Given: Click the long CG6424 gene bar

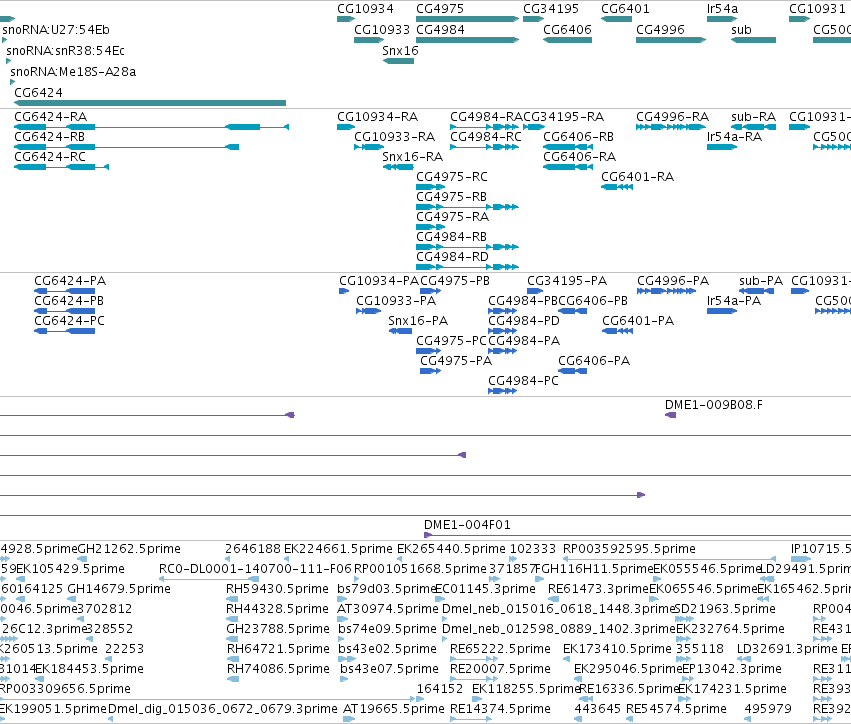Looking at the screenshot, I should [150, 103].
